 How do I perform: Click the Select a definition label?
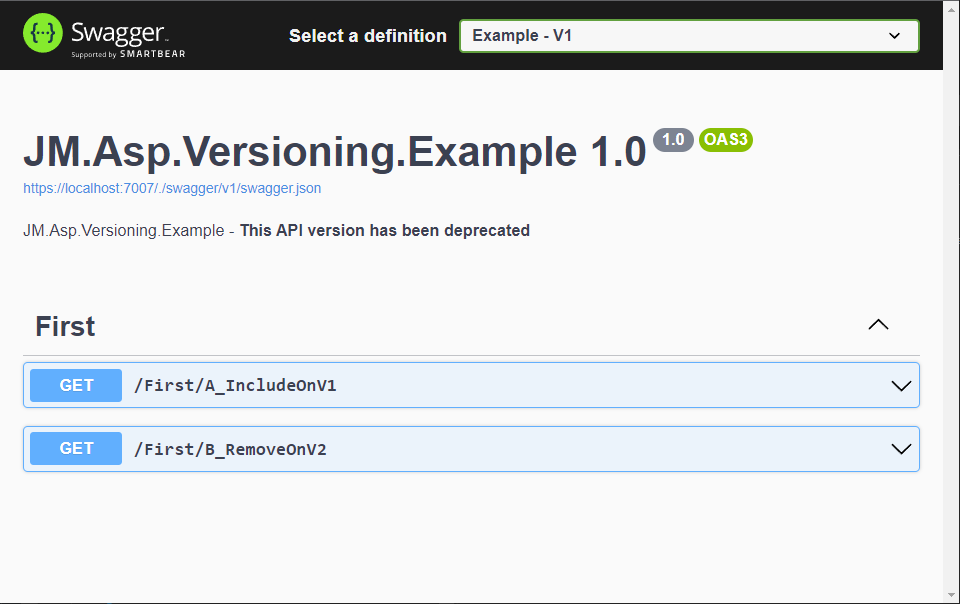367,36
